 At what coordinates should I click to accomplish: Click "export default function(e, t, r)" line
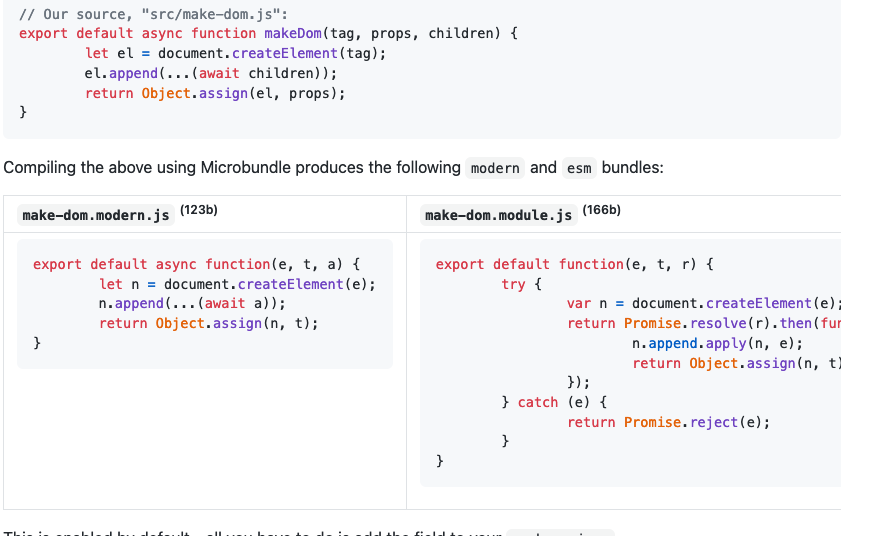(x=574, y=264)
